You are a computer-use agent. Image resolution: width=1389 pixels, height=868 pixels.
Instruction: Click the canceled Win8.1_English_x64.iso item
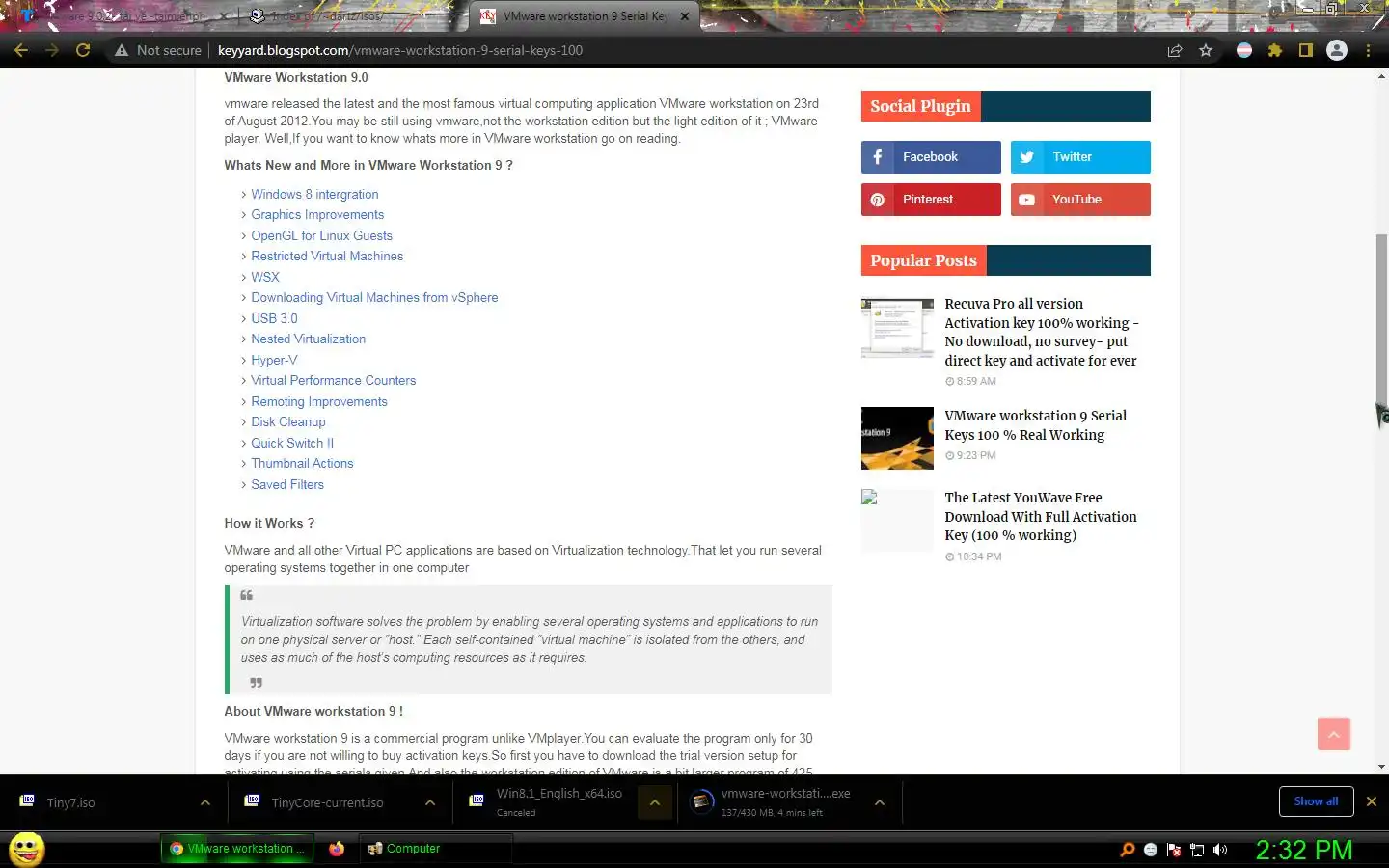pyautogui.click(x=547, y=802)
